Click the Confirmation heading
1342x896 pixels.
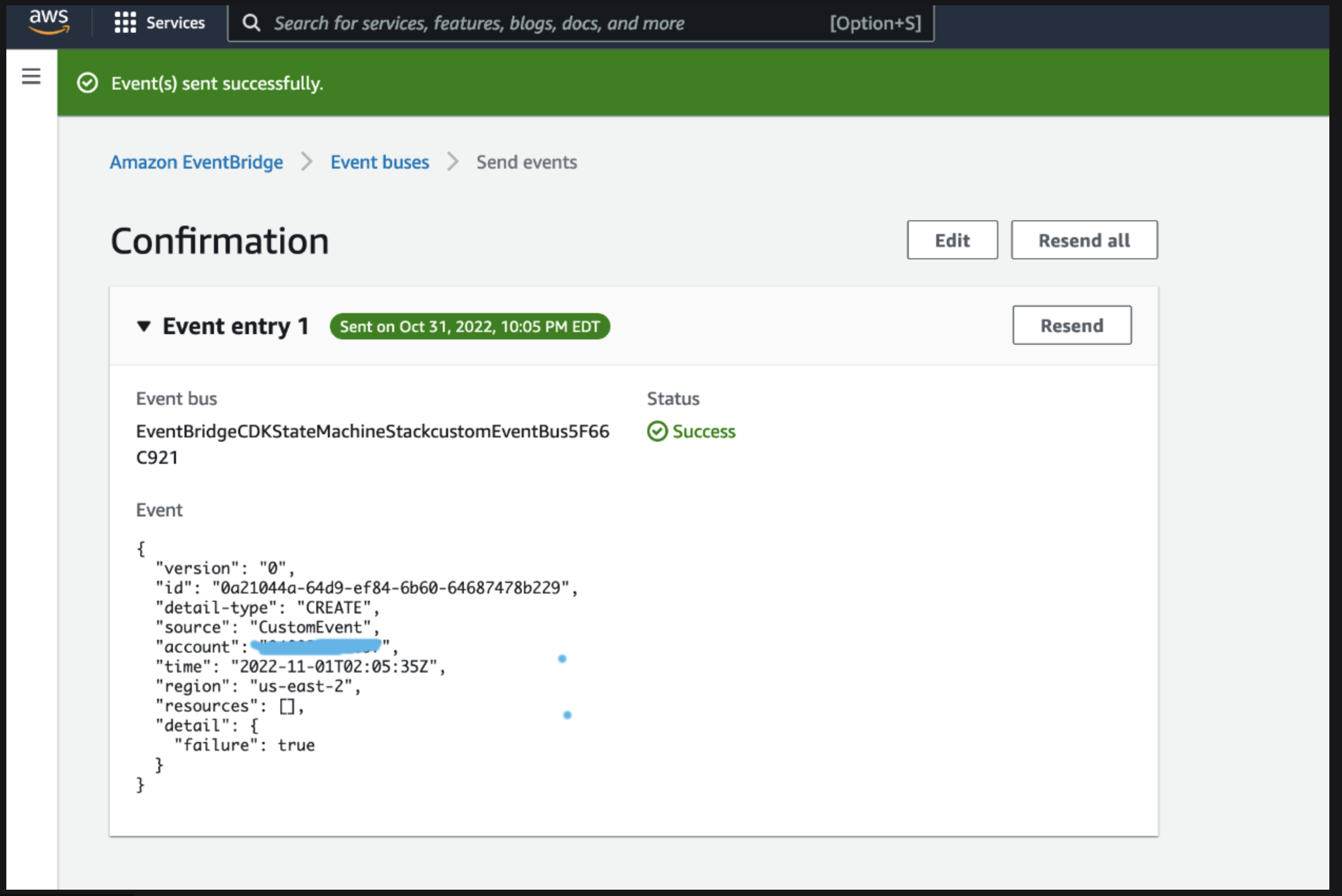219,240
